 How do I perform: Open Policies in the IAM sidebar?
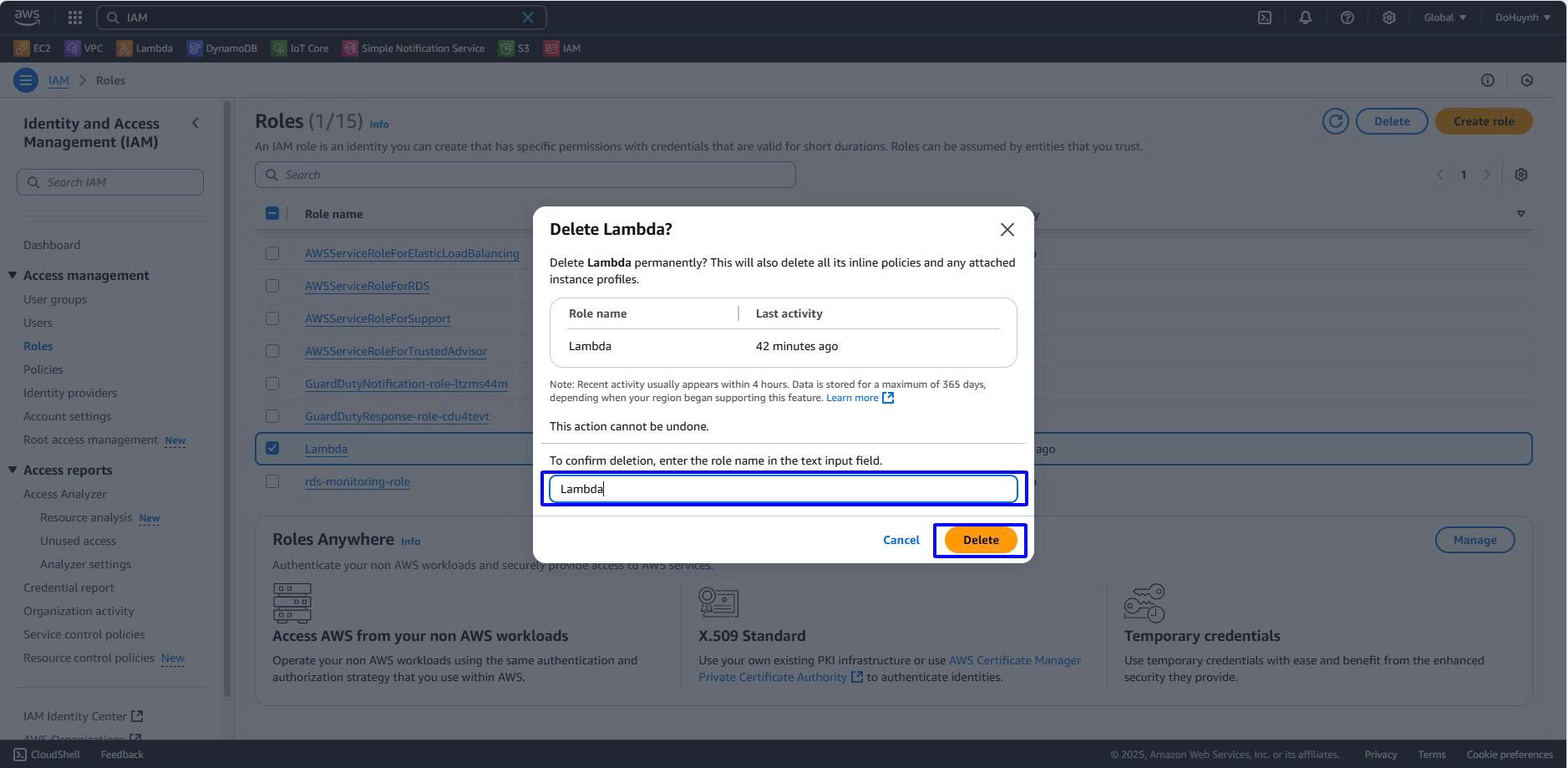pyautogui.click(x=43, y=369)
